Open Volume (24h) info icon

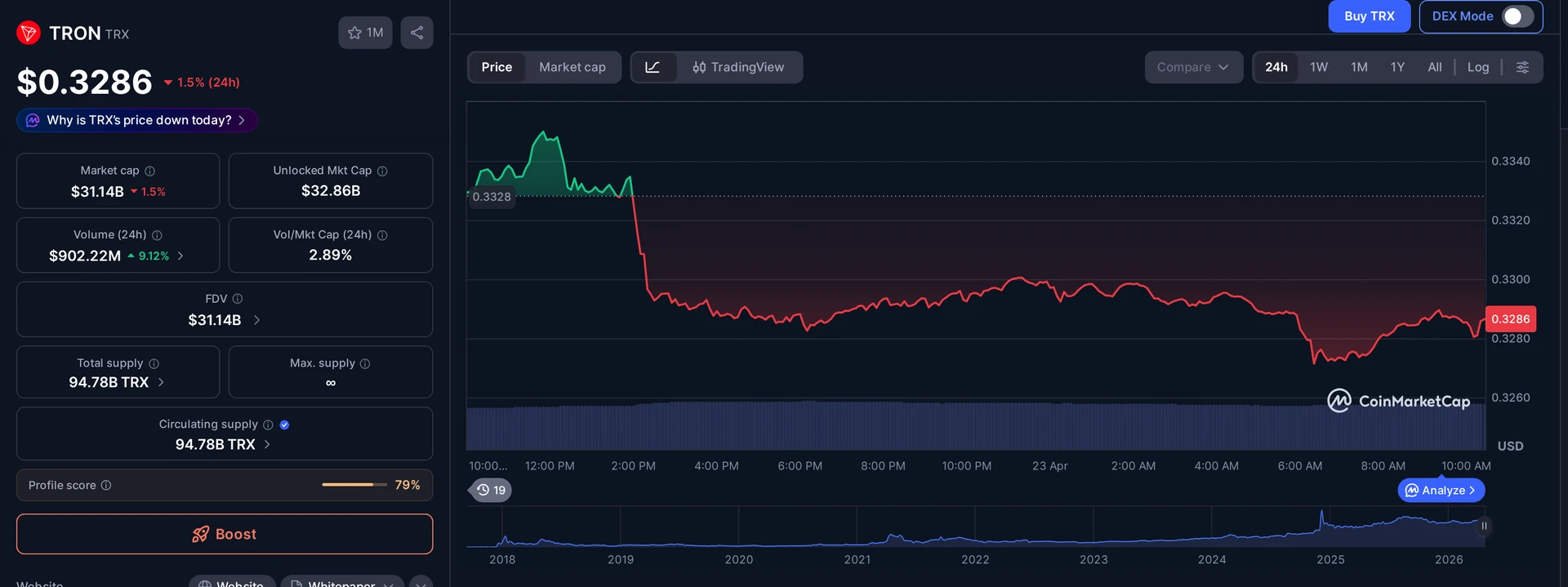pyautogui.click(x=157, y=235)
